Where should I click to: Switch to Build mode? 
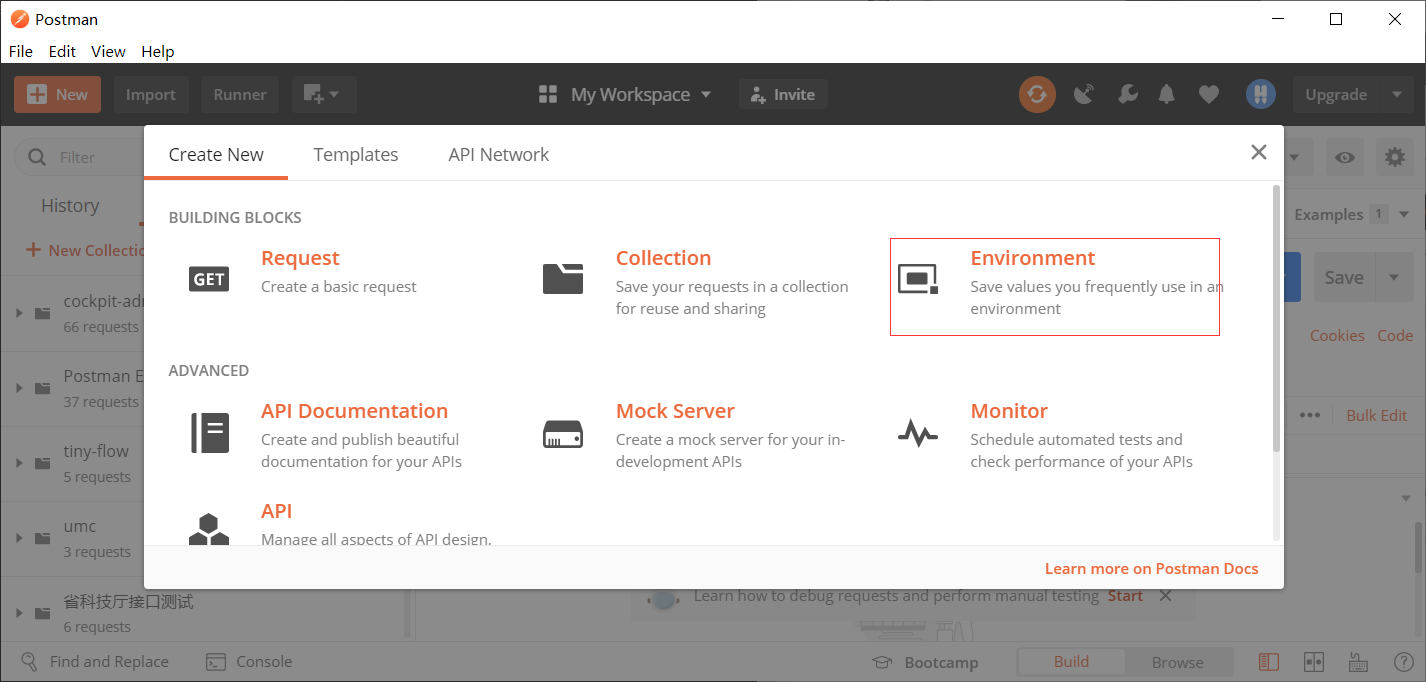point(1071,662)
